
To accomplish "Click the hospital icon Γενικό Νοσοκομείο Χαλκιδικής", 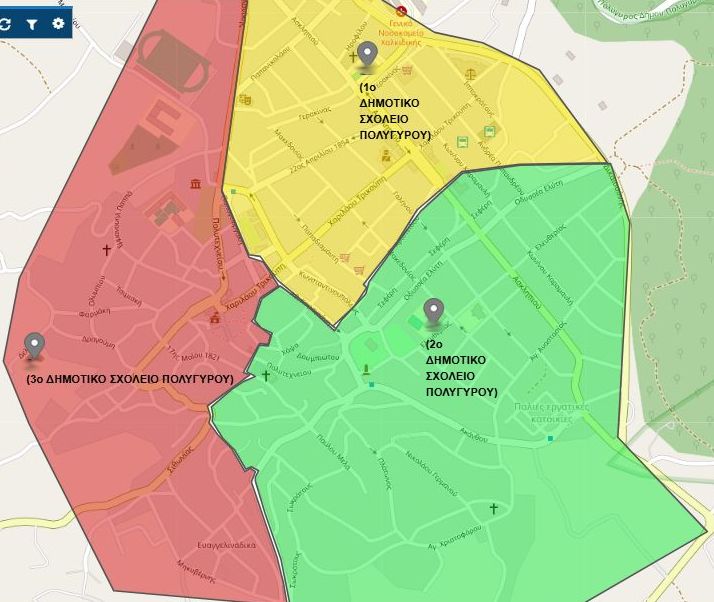I will click(x=401, y=11).
